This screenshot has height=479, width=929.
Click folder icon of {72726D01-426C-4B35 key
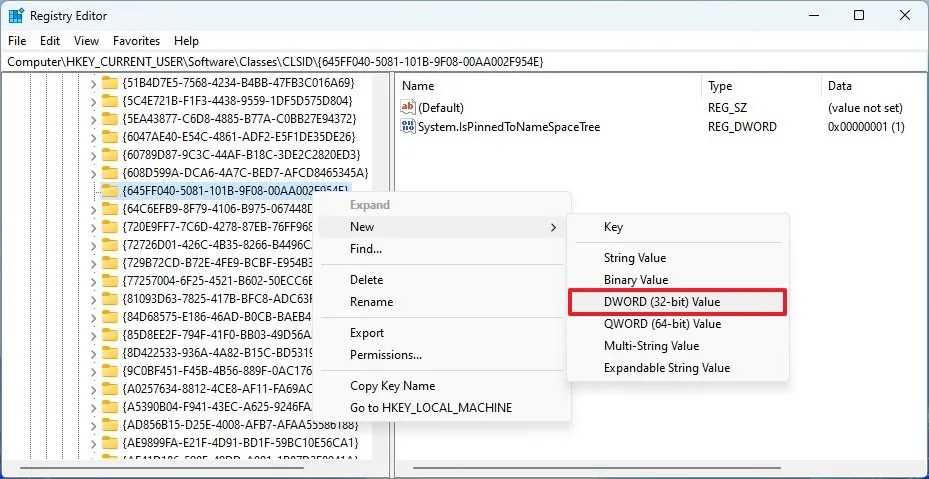pyautogui.click(x=110, y=244)
